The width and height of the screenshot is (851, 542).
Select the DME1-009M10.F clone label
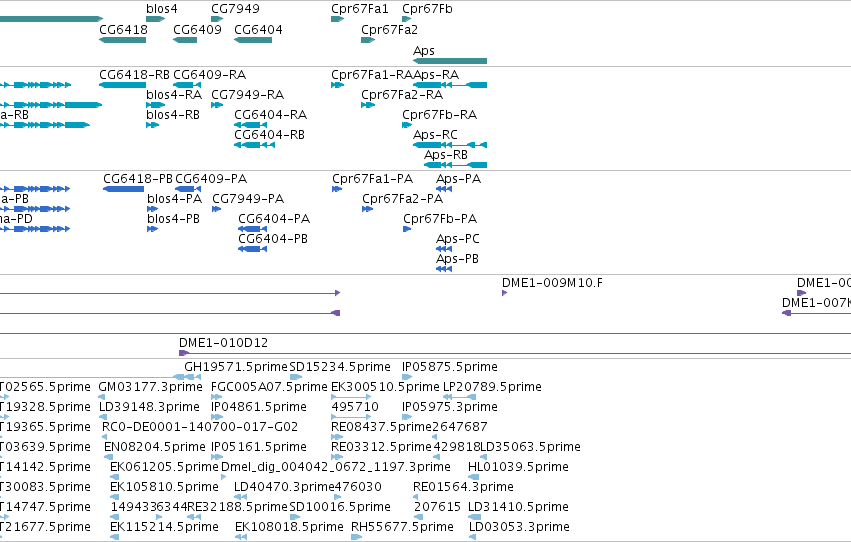click(x=552, y=283)
